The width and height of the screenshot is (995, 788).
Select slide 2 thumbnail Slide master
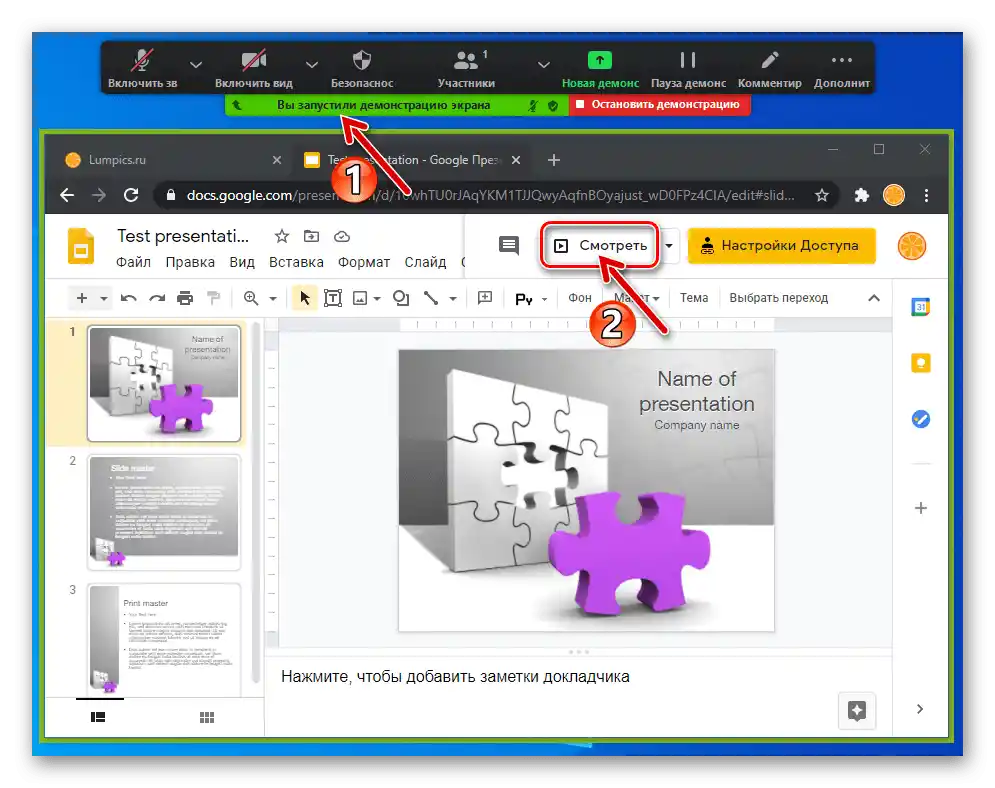(164, 511)
